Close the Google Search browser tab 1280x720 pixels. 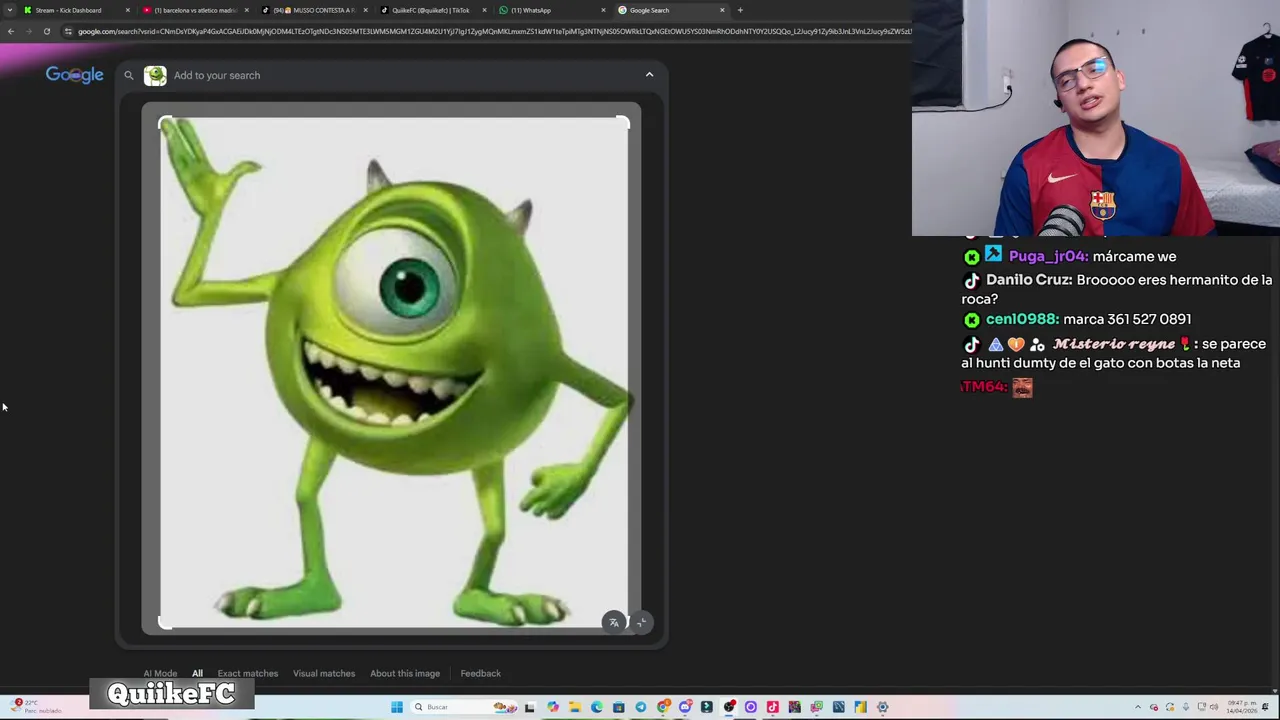(x=722, y=10)
